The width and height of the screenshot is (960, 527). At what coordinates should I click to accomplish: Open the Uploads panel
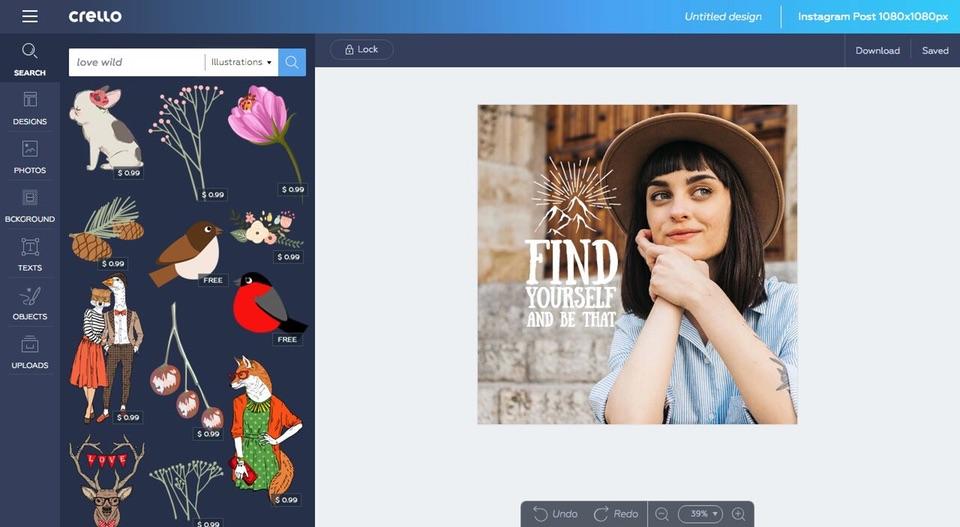(x=30, y=352)
